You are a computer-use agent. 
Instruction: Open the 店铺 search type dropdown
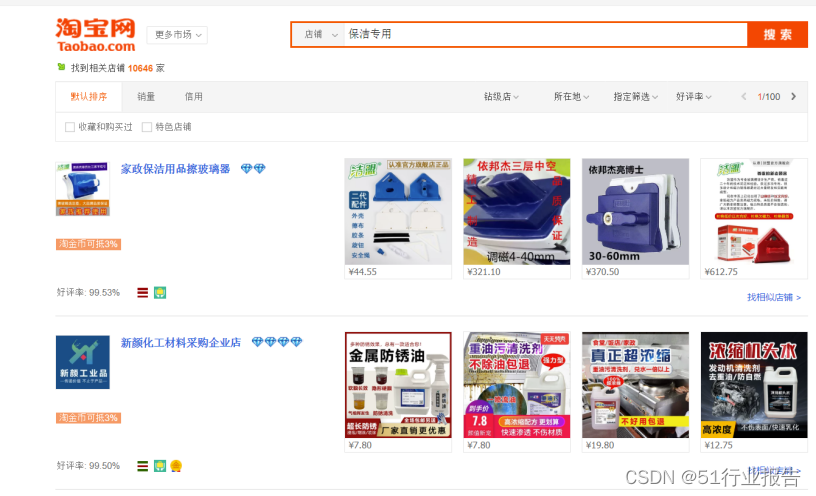318,35
